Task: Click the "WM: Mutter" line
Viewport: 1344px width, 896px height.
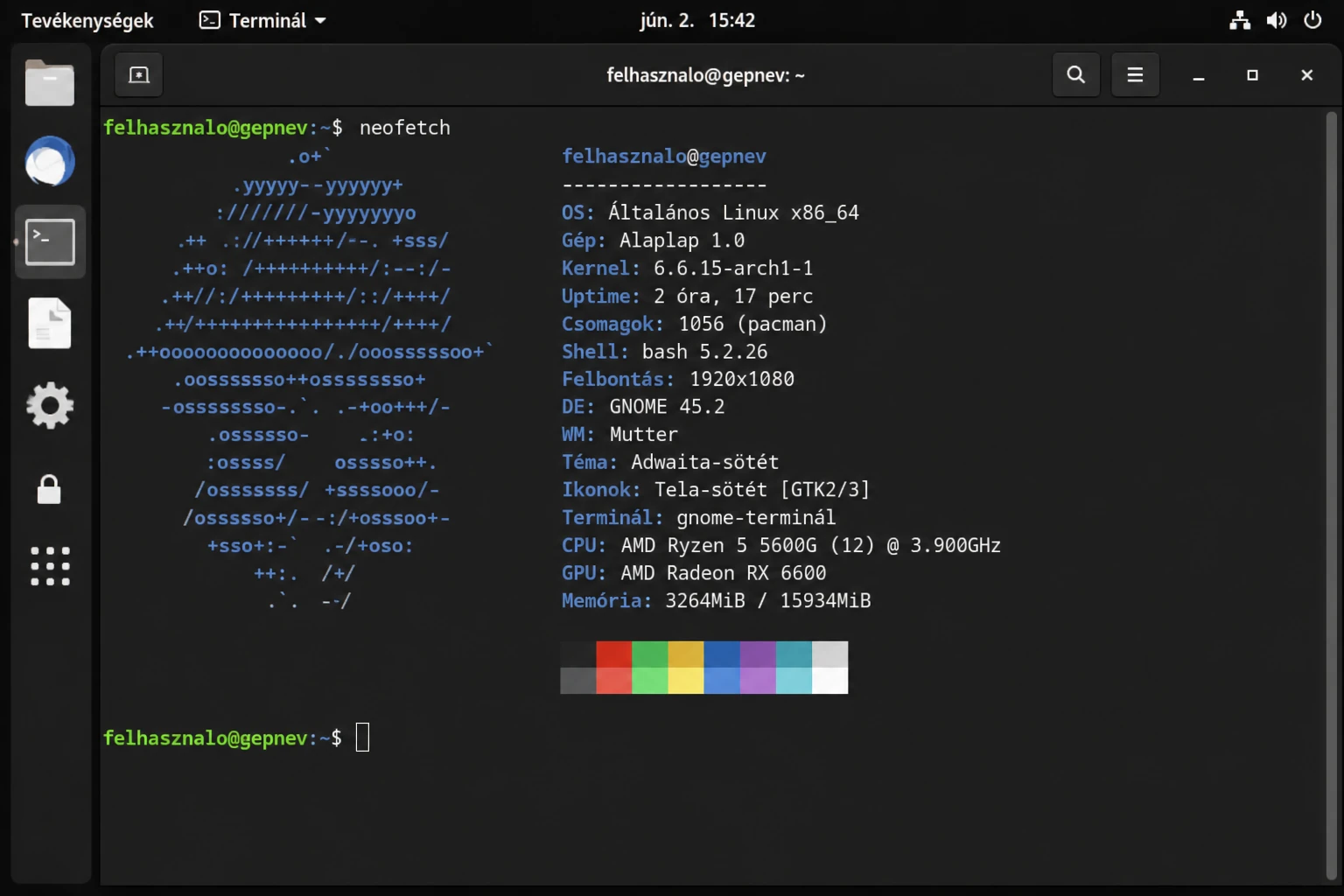Action: click(619, 435)
